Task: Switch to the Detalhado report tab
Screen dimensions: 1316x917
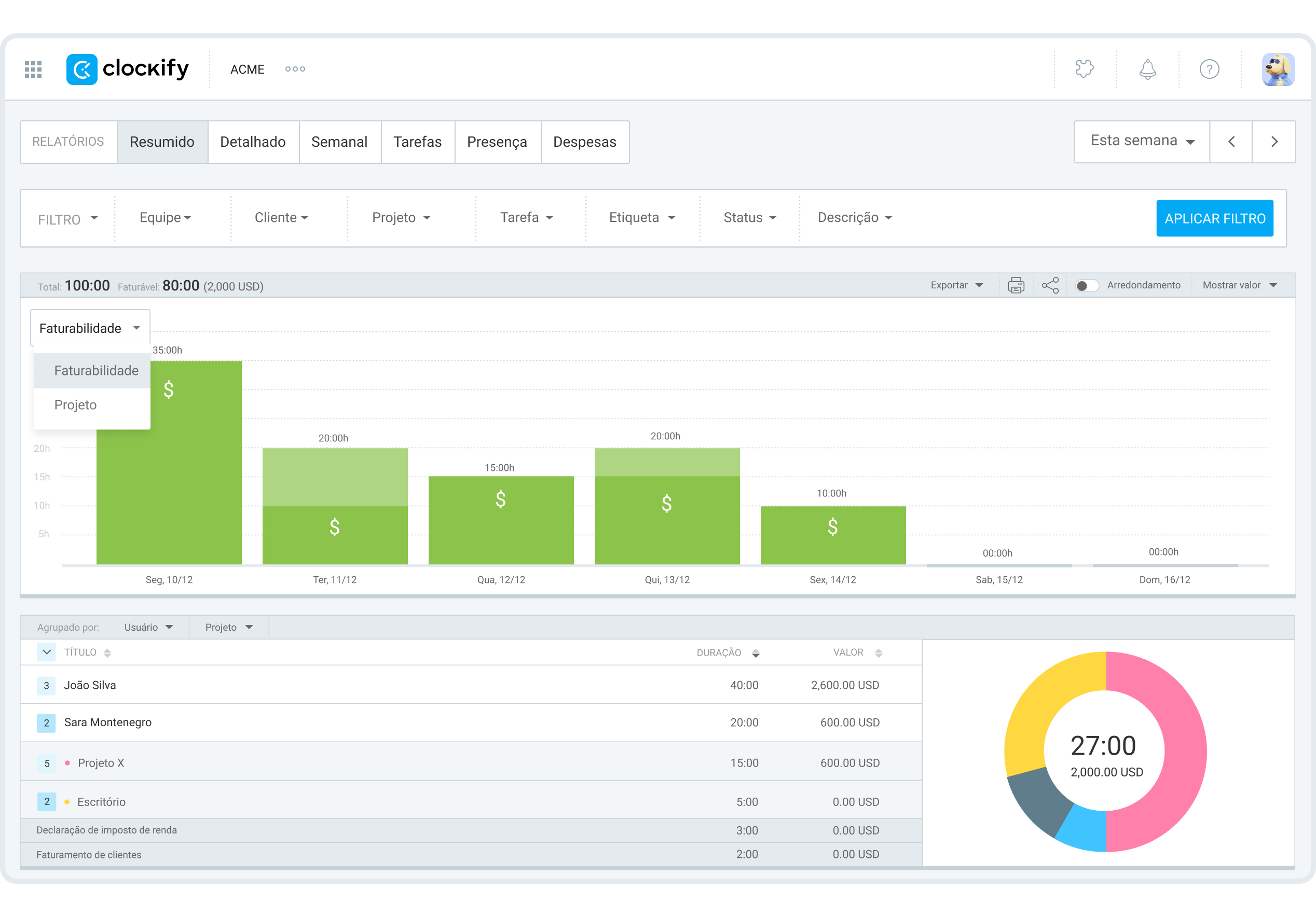Action: (253, 142)
